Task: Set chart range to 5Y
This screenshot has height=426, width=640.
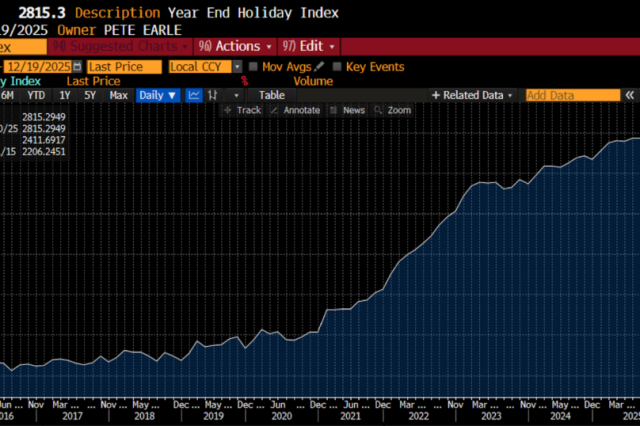Action: point(90,95)
